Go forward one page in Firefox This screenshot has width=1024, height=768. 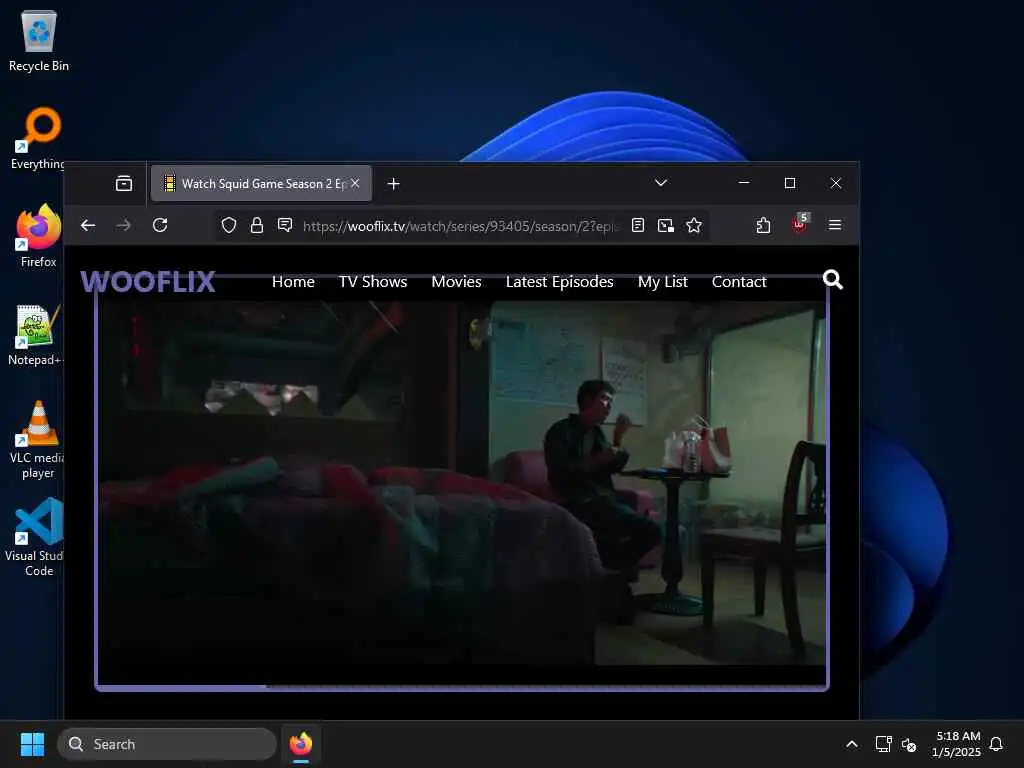(x=123, y=225)
